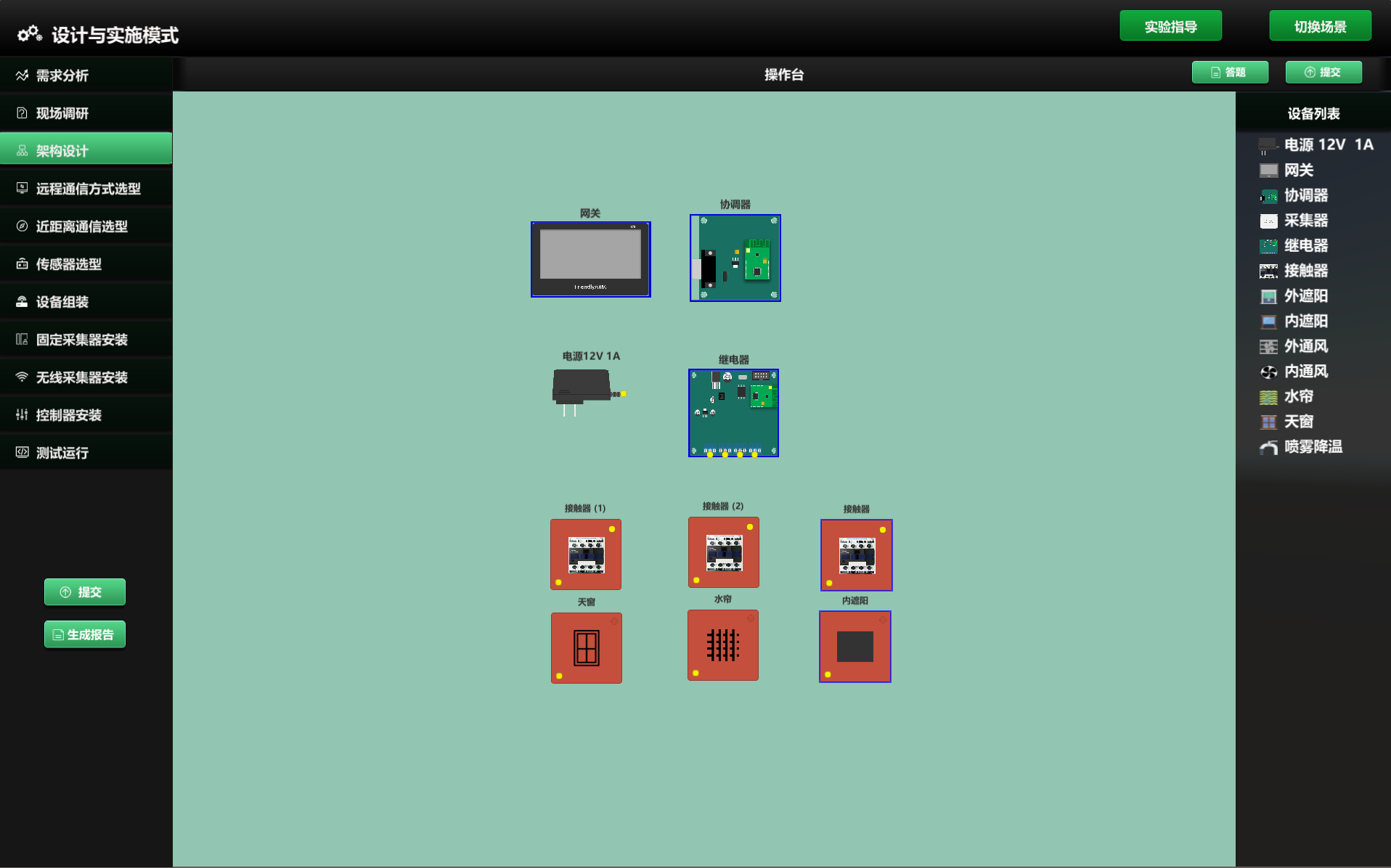Select the power 12V 1A list icon
Image resolution: width=1391 pixels, height=868 pixels.
(1268, 145)
